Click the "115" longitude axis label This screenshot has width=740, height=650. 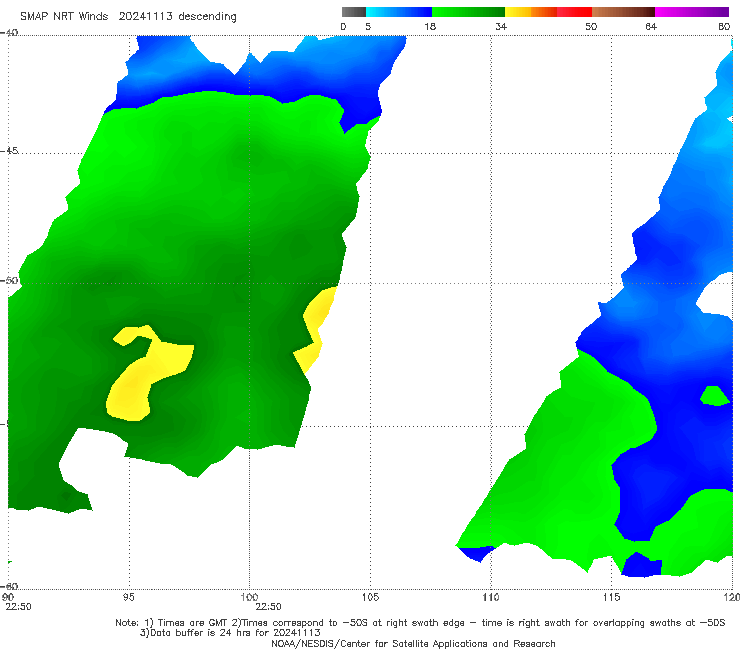612,597
